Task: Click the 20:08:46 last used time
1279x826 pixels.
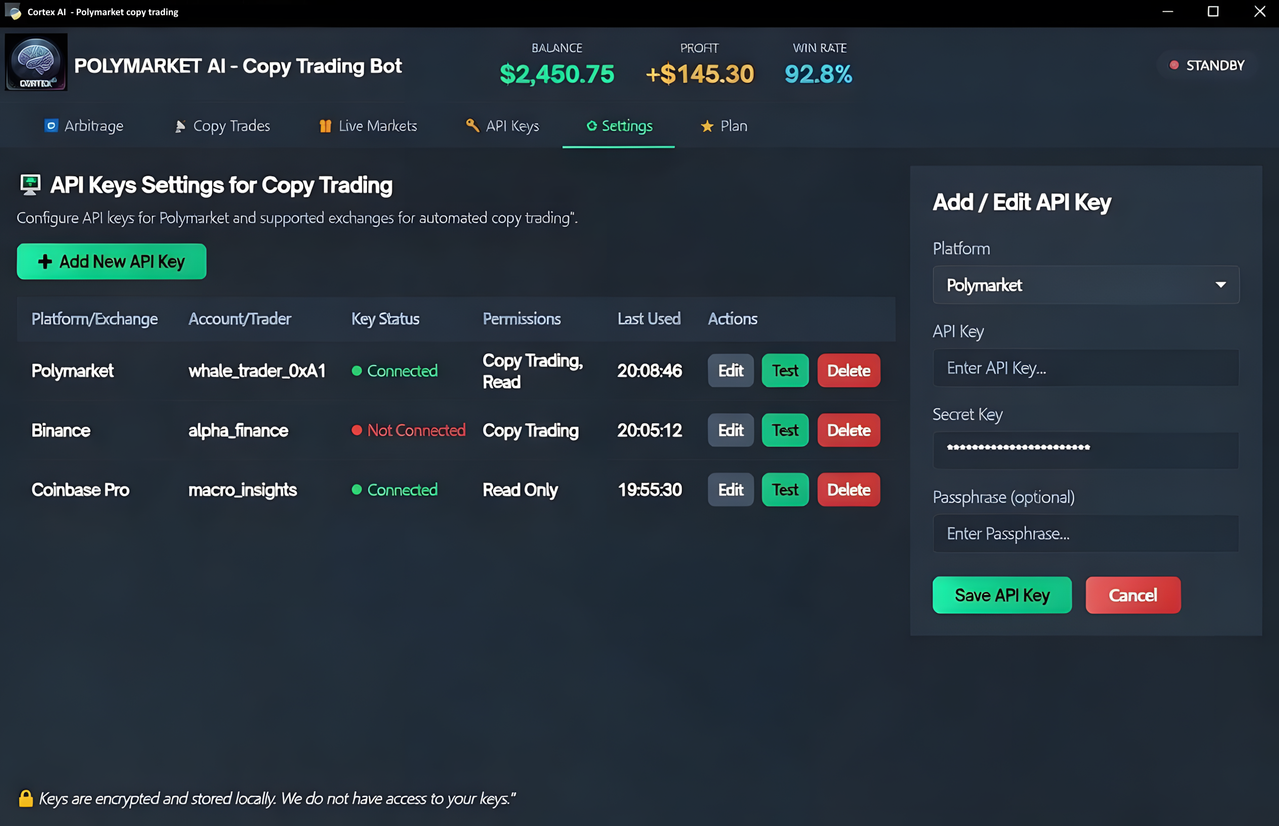Action: (x=650, y=371)
